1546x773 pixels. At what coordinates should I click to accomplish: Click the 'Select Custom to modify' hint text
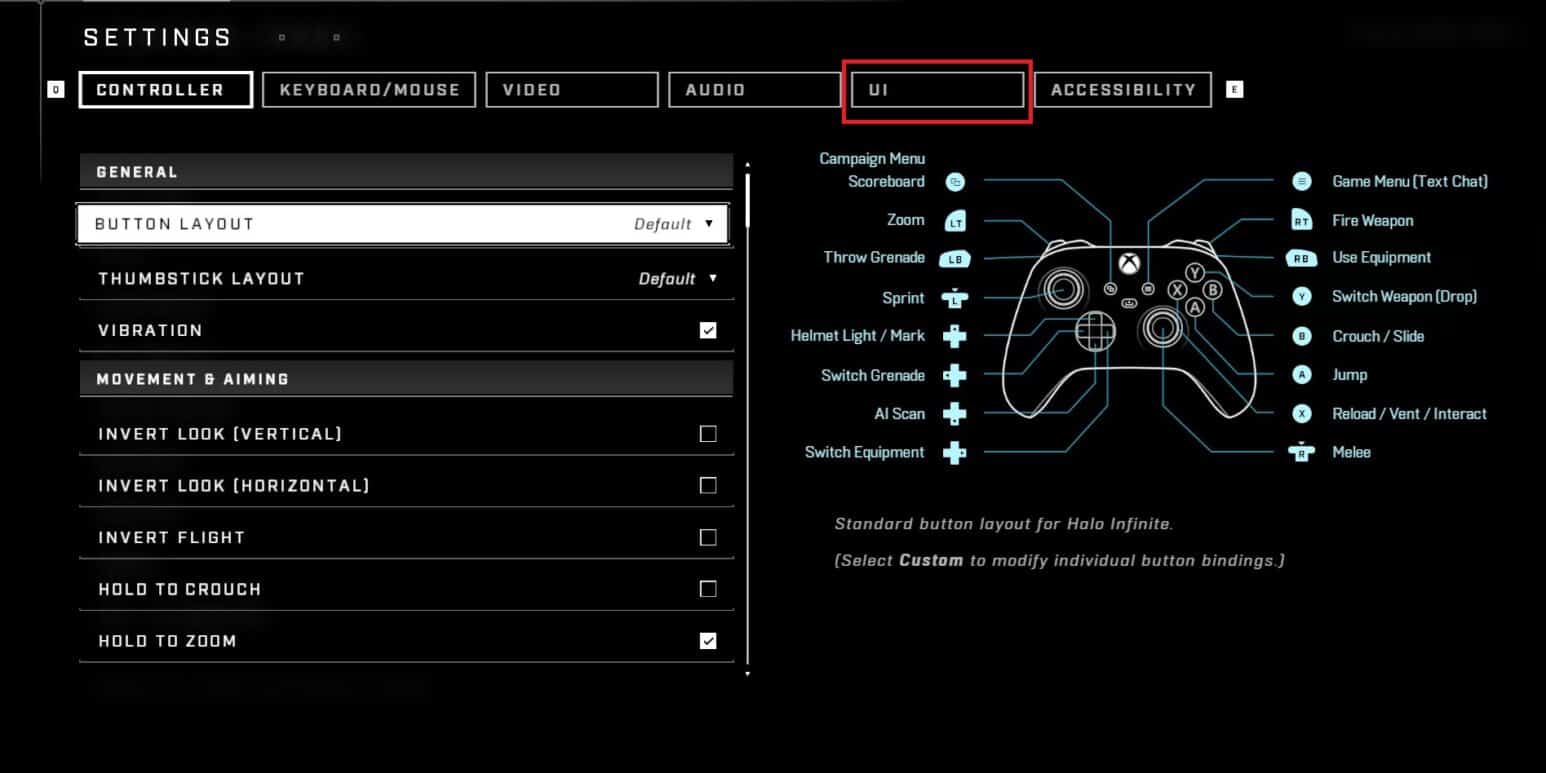point(1059,560)
